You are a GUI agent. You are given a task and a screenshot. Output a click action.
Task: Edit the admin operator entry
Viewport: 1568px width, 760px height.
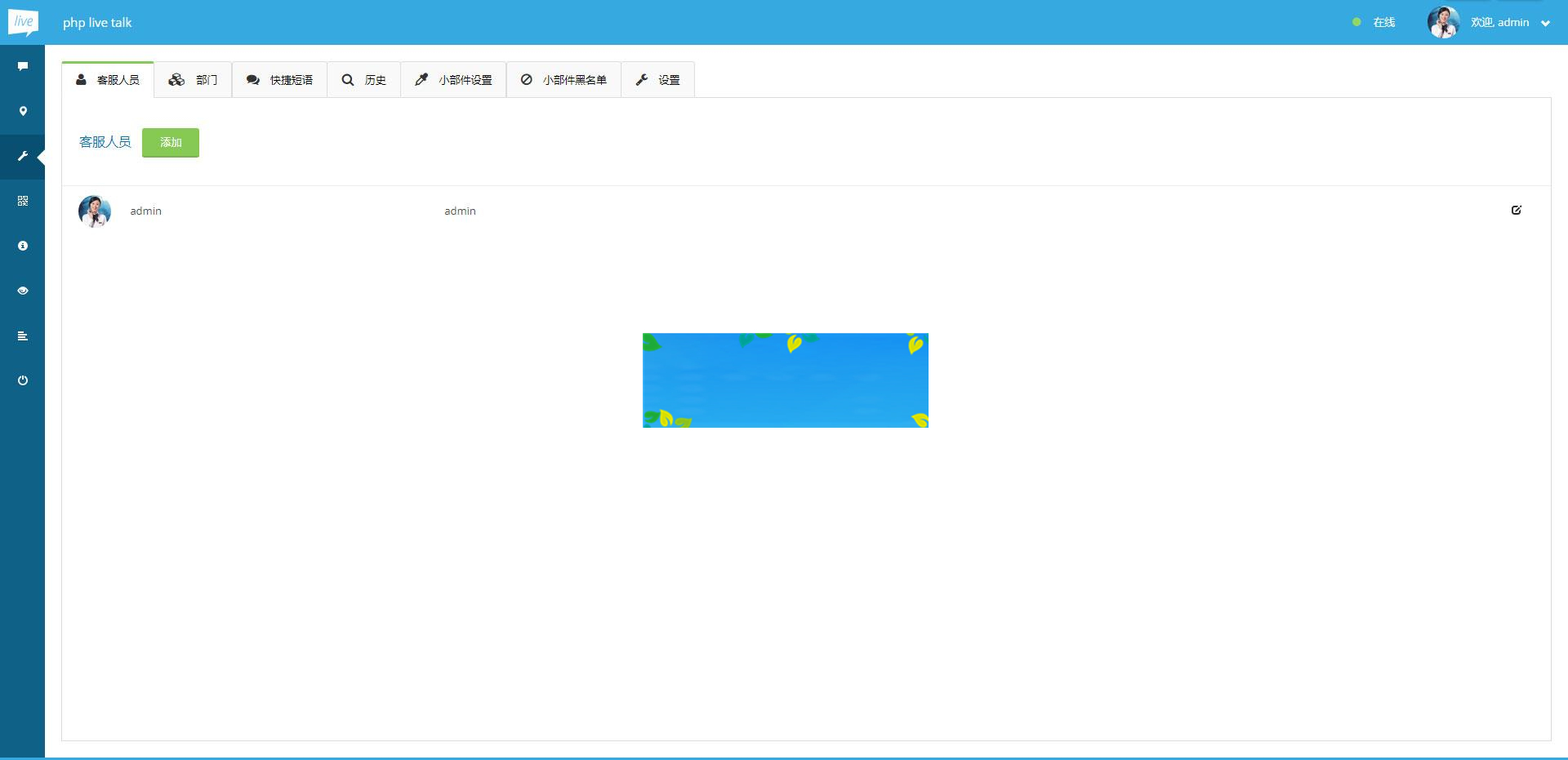(1516, 211)
